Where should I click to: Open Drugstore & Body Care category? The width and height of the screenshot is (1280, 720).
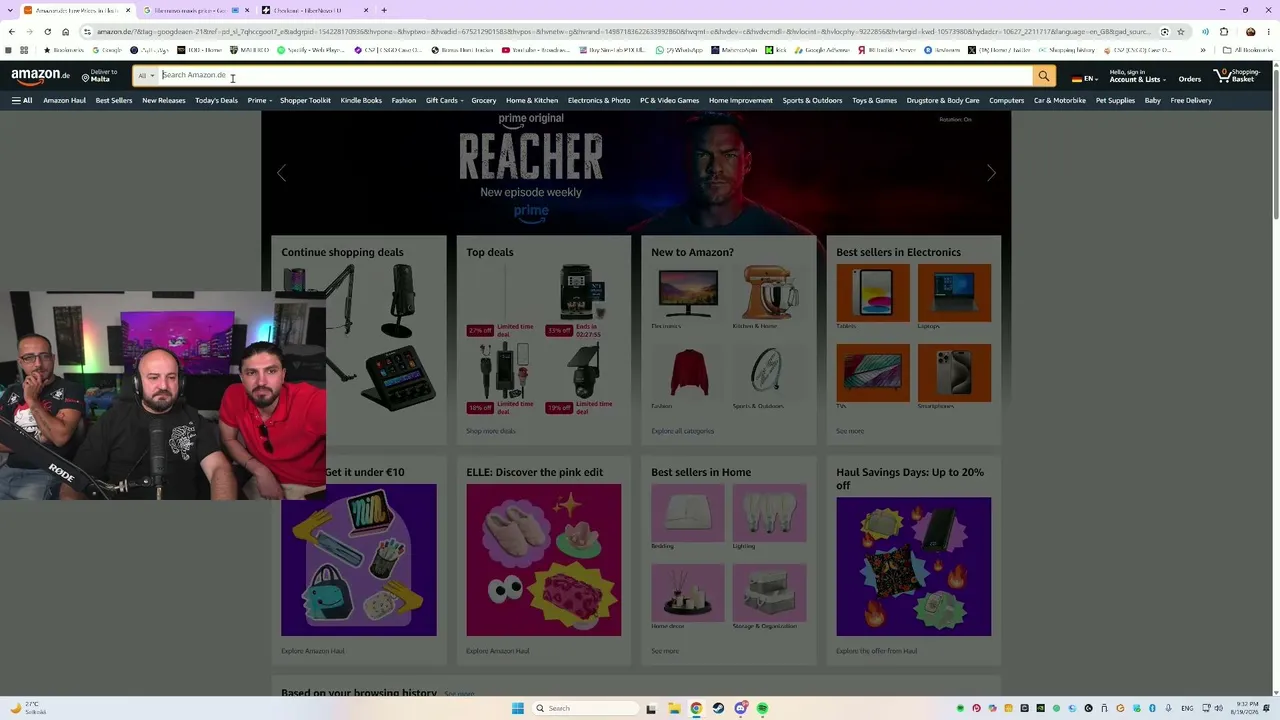(x=943, y=100)
